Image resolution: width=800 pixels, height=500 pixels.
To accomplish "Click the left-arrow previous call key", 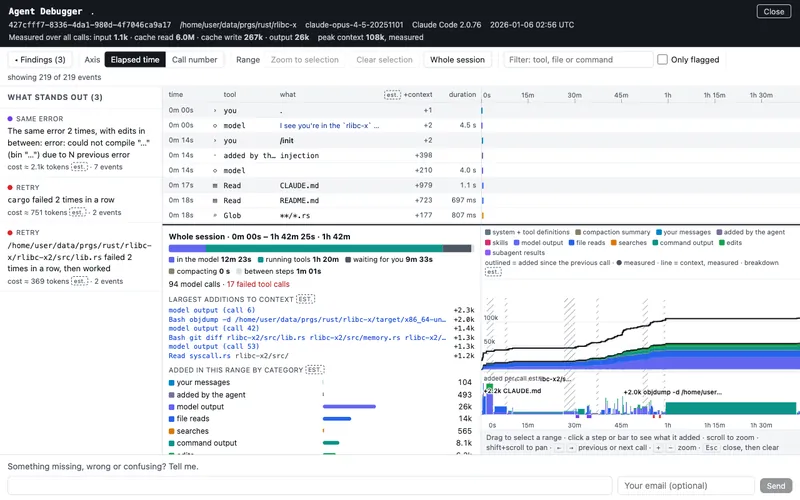I will coord(559,448).
